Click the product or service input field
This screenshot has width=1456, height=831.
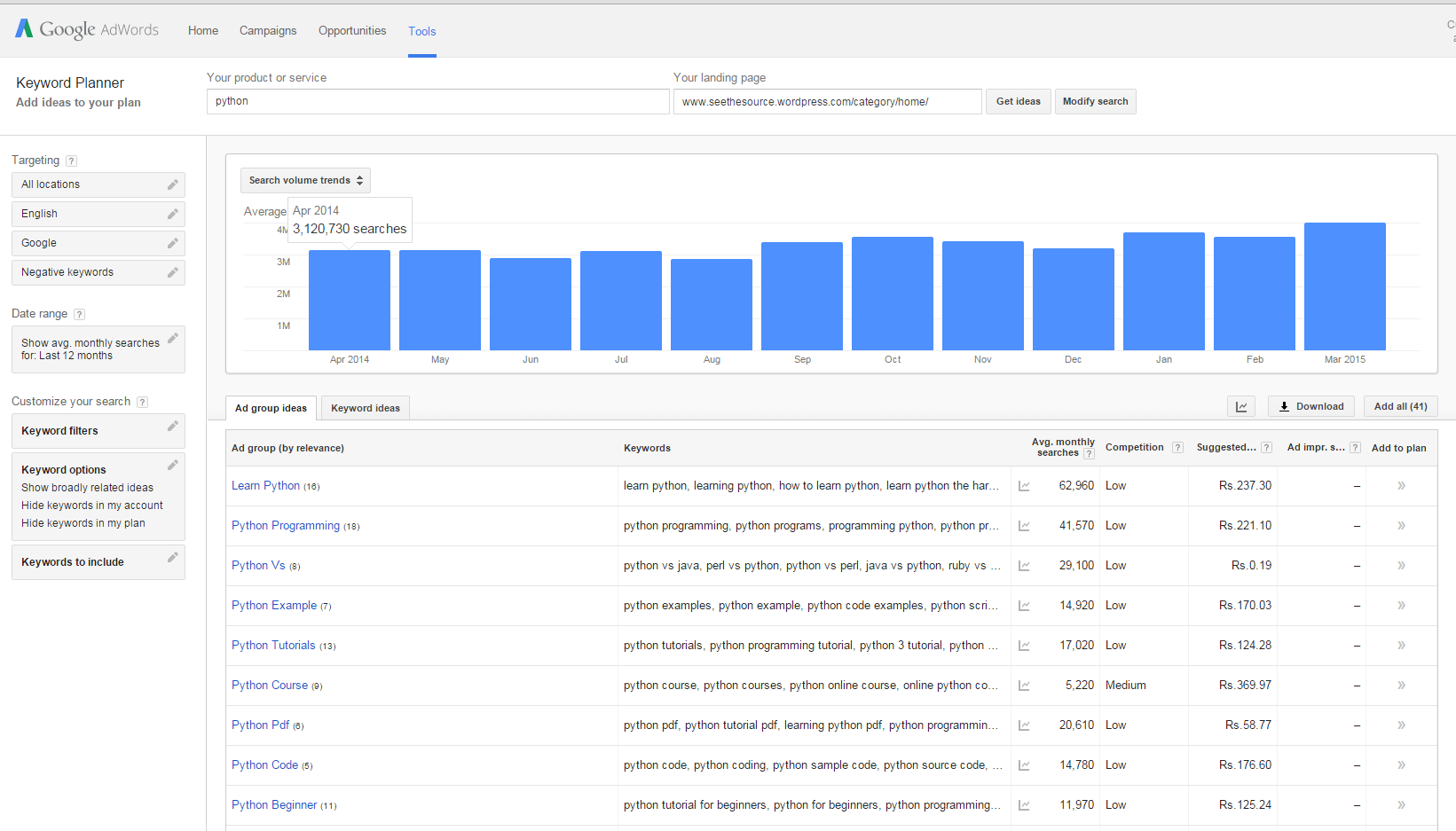(438, 101)
